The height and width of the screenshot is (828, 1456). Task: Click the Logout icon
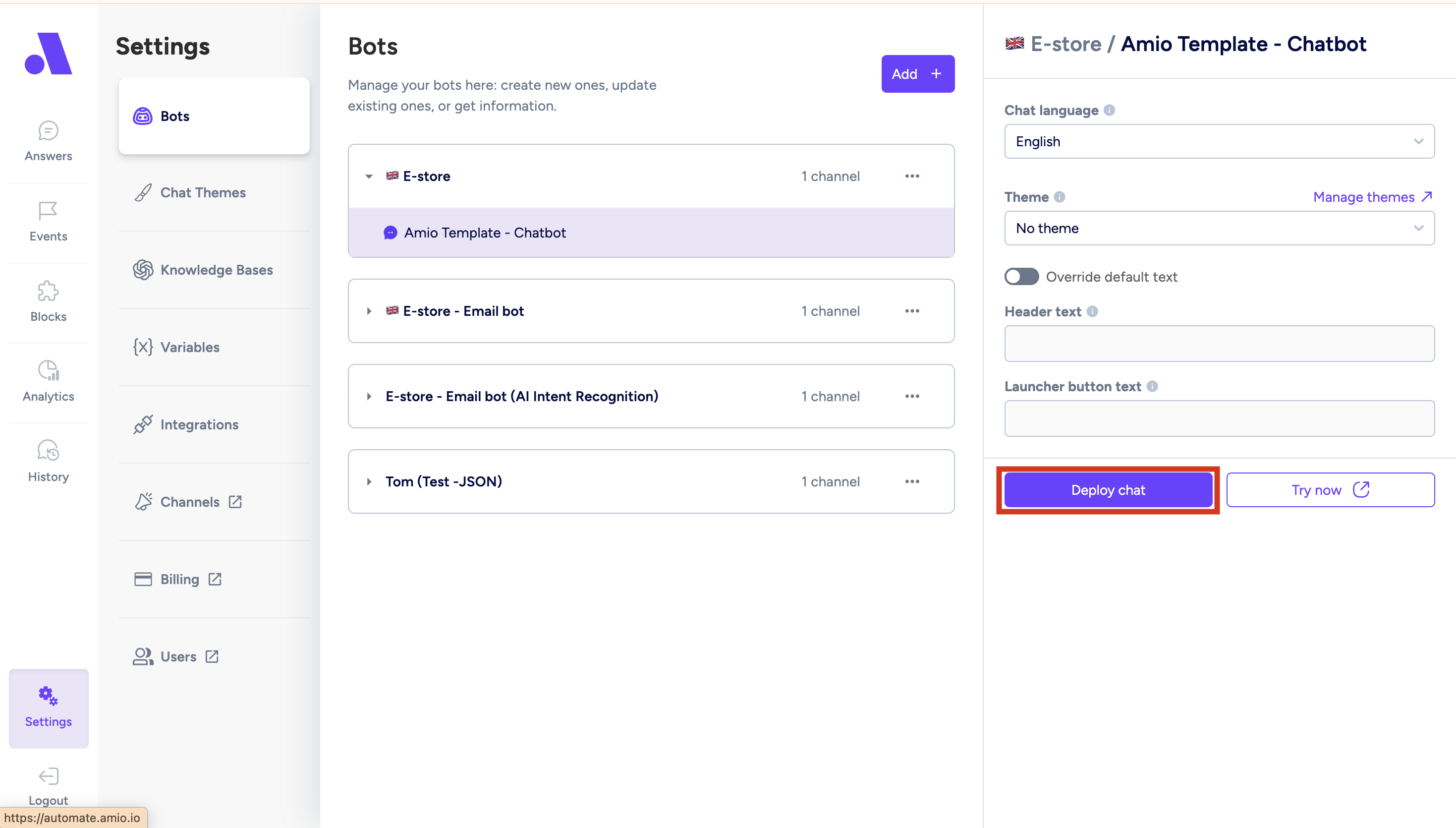(48, 776)
